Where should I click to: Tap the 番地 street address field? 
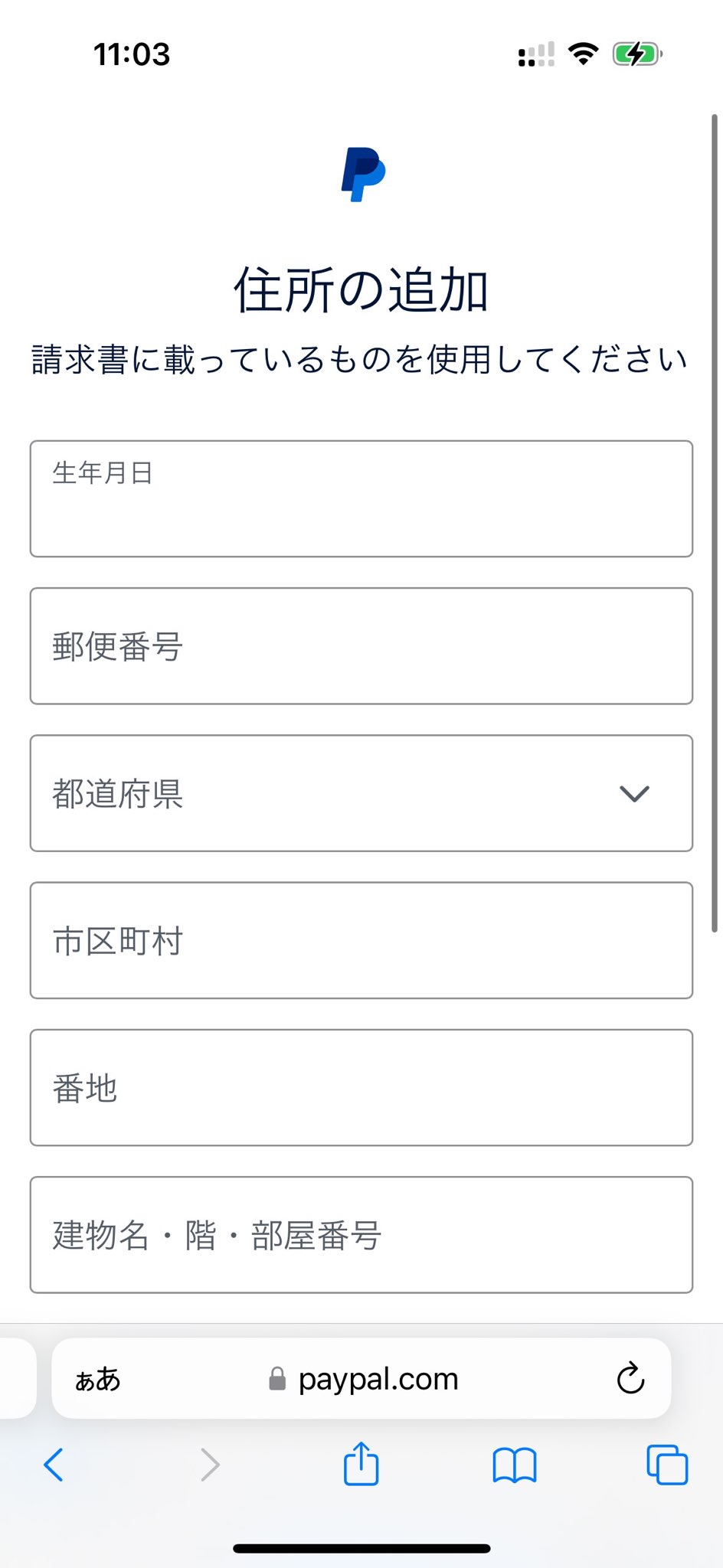361,1088
